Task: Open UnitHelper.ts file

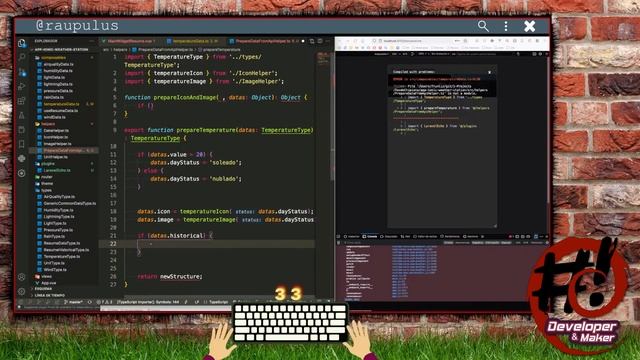Action: click(56, 157)
